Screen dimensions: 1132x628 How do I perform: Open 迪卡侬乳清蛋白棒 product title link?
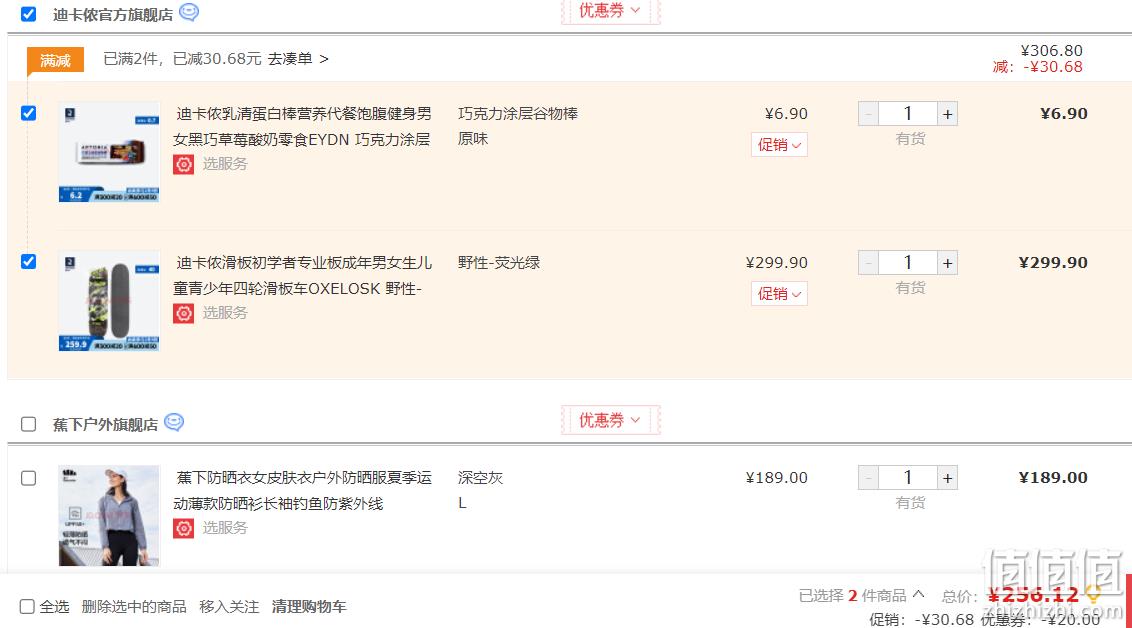302,126
